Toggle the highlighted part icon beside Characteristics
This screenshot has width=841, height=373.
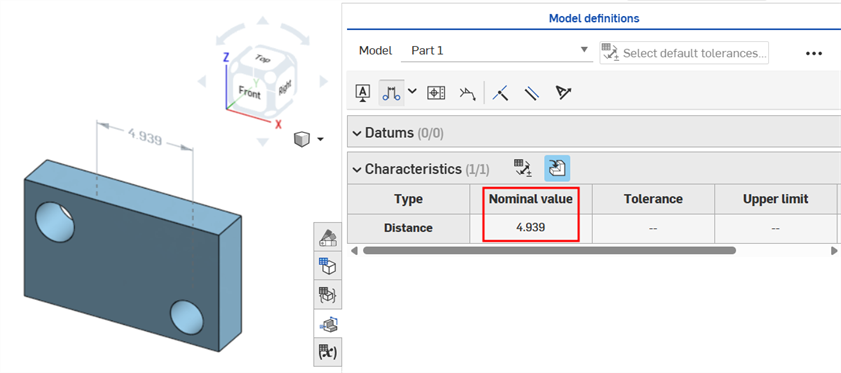[557, 168]
